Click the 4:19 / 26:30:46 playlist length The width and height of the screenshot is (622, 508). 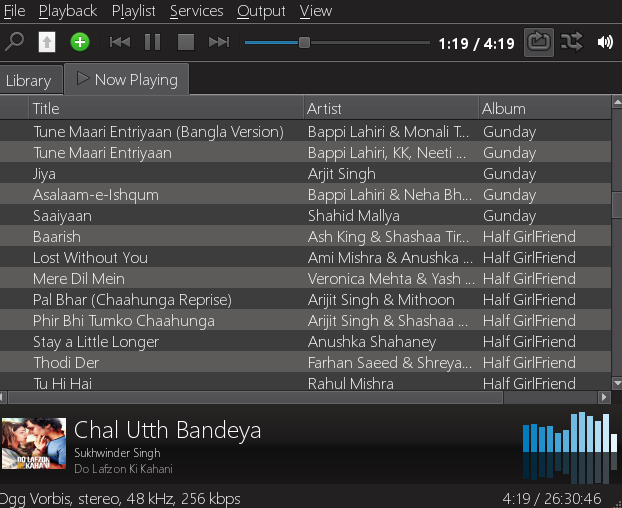coord(552,498)
